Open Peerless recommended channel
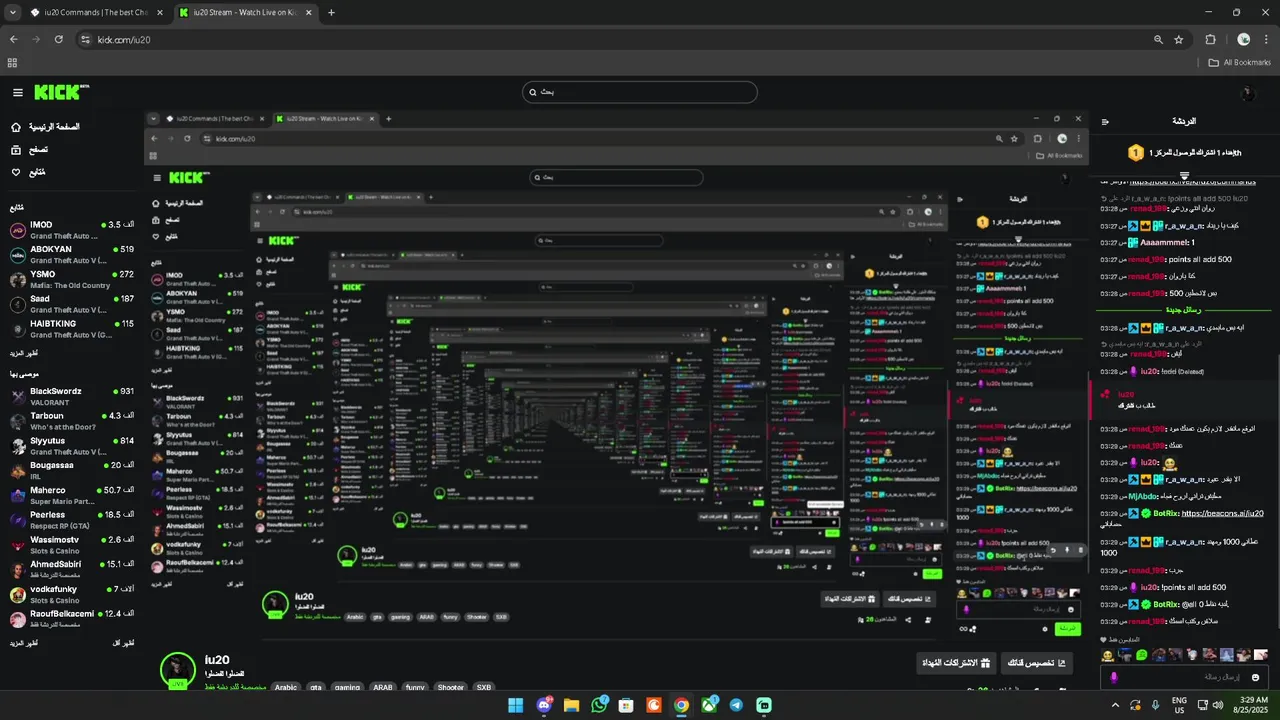 pos(72,520)
